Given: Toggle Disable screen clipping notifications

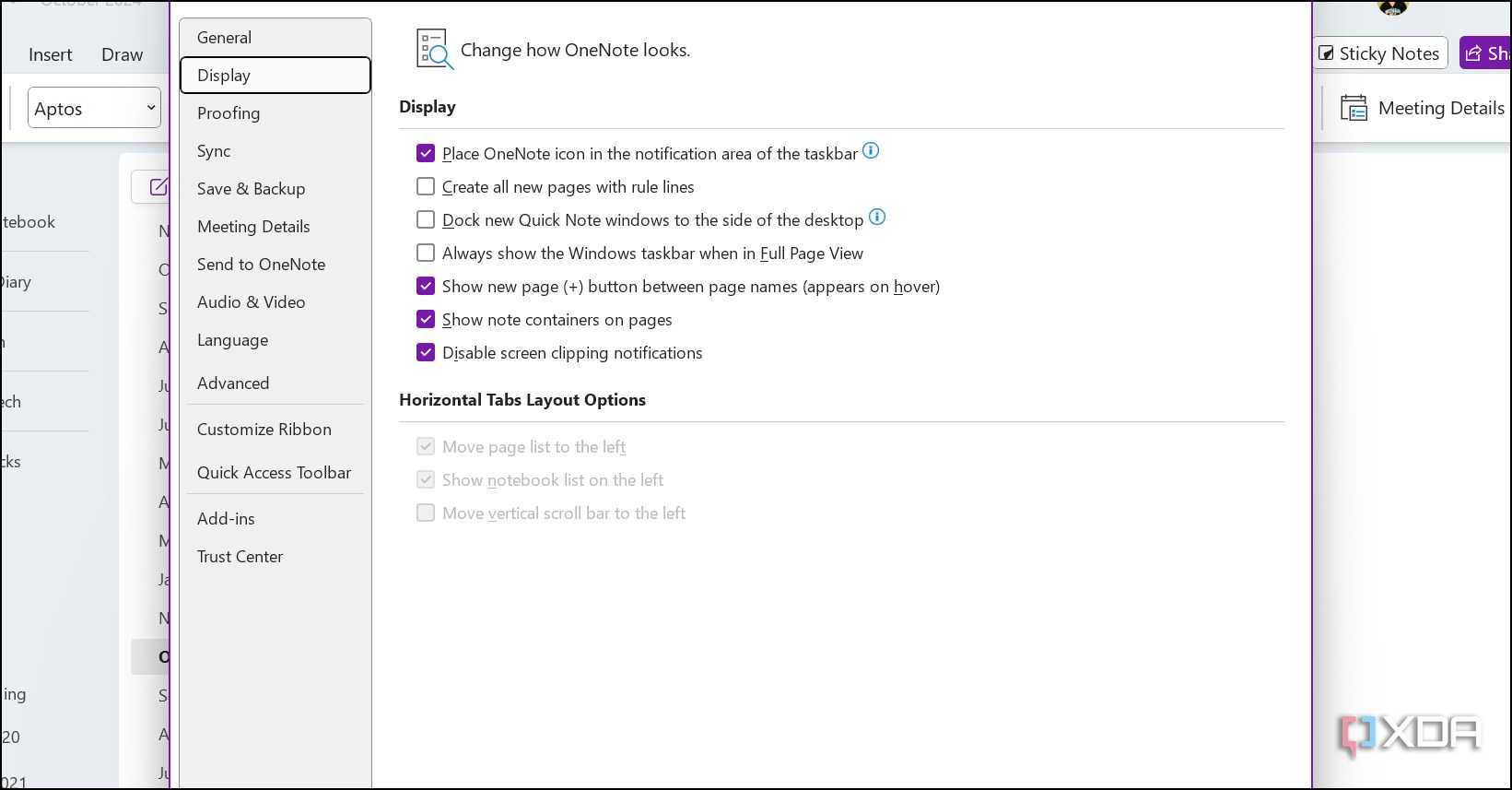Looking at the screenshot, I should [x=426, y=352].
